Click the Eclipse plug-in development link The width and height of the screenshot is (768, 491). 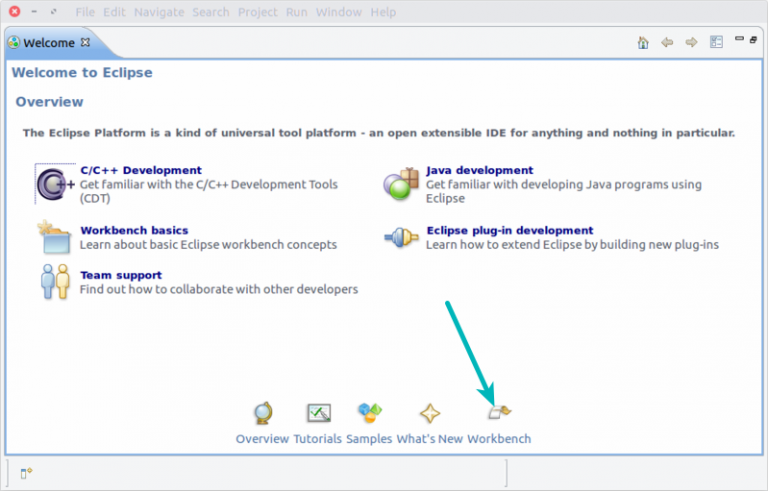coord(509,230)
